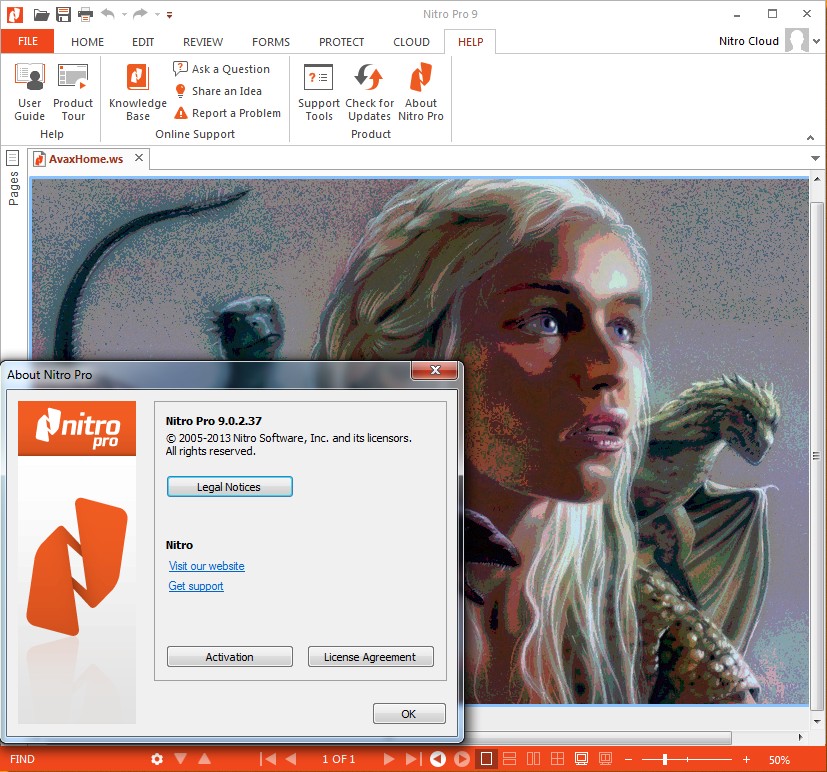The width and height of the screenshot is (827, 772).
Task: Close the About Nitro Pro dialog
Action: [x=435, y=370]
